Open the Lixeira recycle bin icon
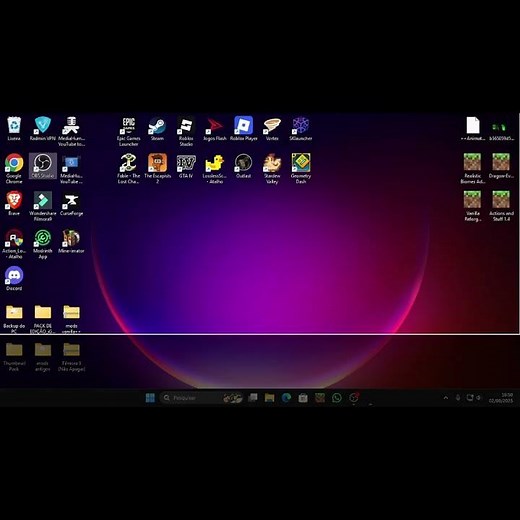Viewport: 520px width, 520px height. click(x=14, y=128)
